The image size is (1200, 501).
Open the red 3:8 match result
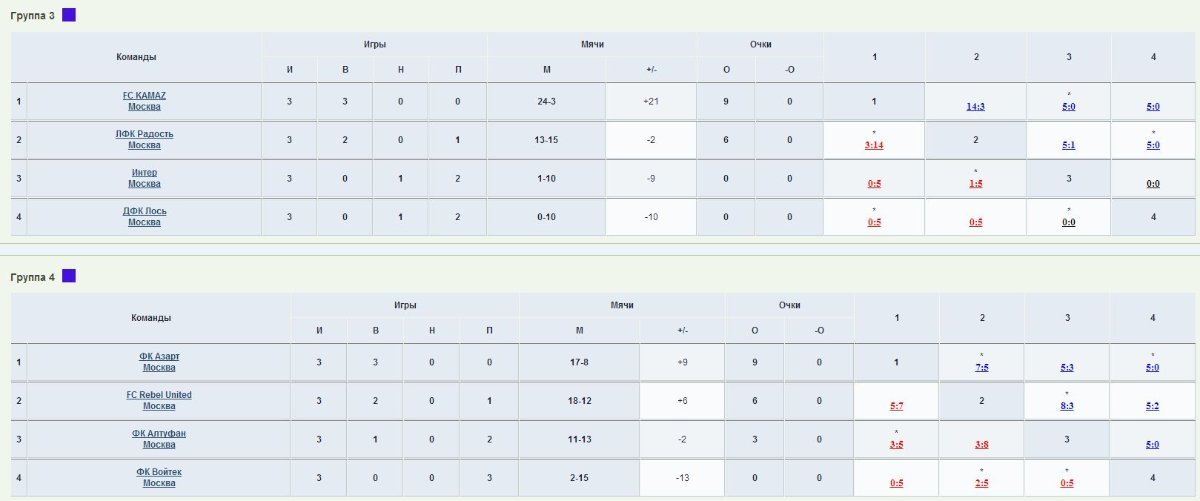tap(982, 445)
